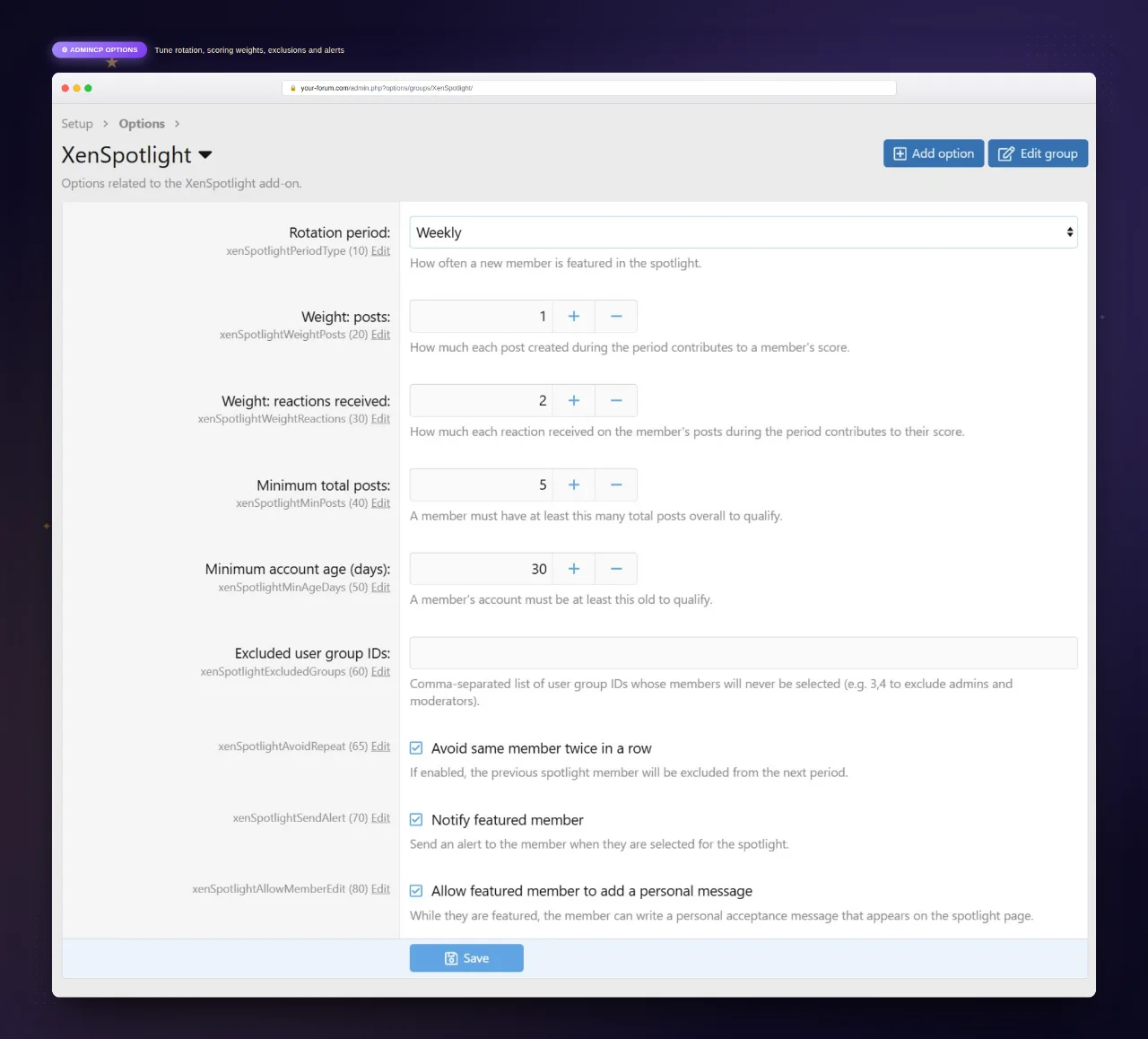This screenshot has height=1039, width=1148.
Task: Click the 'Excluded user group IDs:' label
Action: coord(313,653)
